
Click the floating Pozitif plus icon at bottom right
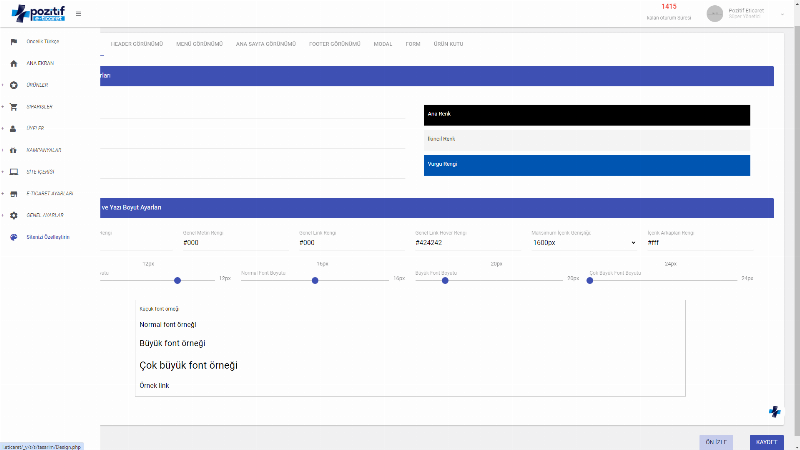coord(774,411)
